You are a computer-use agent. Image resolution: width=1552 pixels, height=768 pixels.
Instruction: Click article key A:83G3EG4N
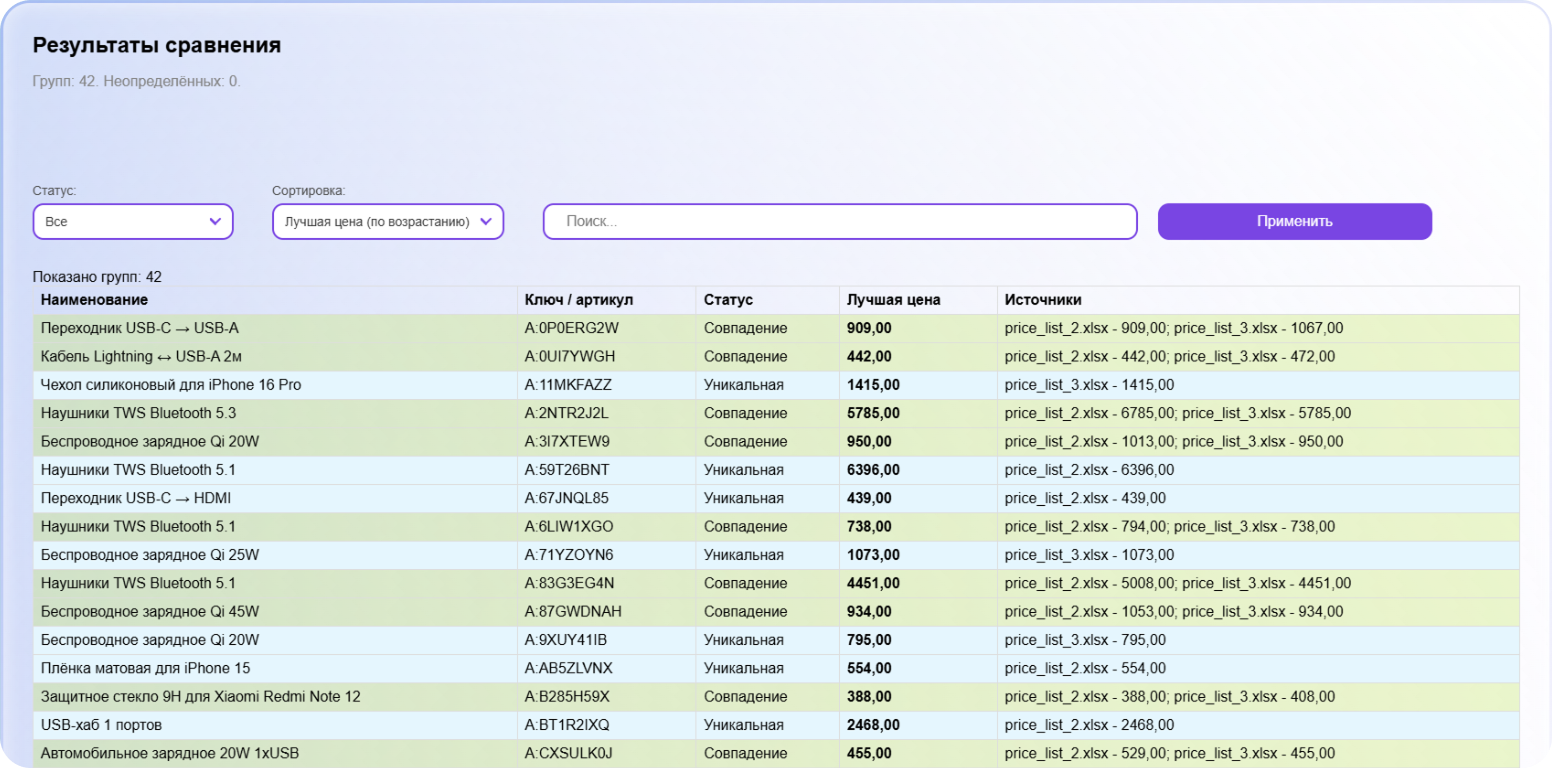click(569, 583)
